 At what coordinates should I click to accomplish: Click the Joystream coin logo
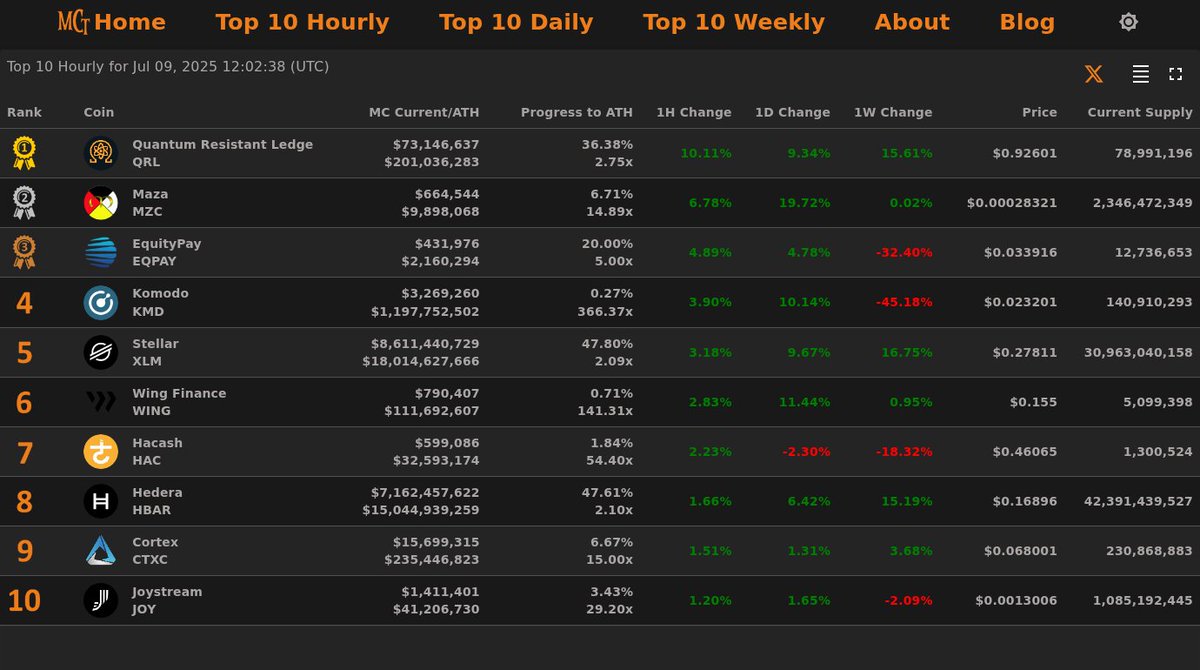101,600
